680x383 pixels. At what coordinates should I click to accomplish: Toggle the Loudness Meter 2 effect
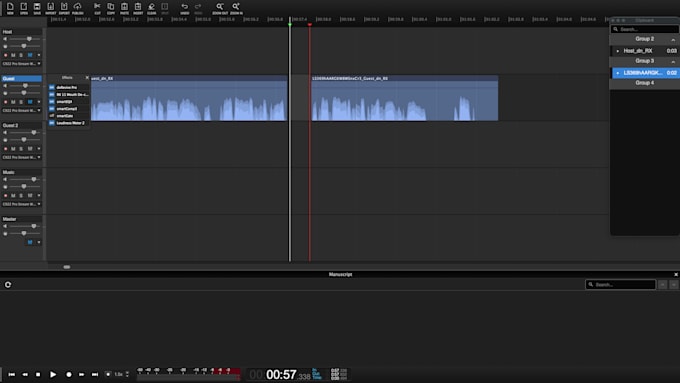(x=52, y=123)
